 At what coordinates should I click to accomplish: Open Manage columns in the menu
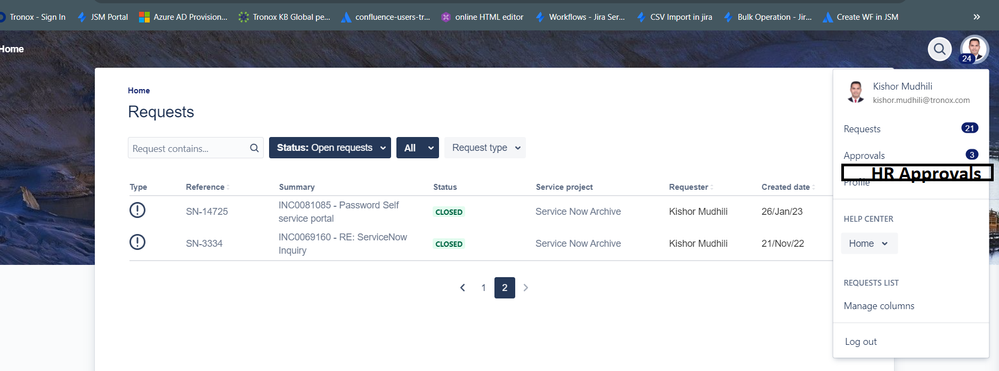click(879, 306)
